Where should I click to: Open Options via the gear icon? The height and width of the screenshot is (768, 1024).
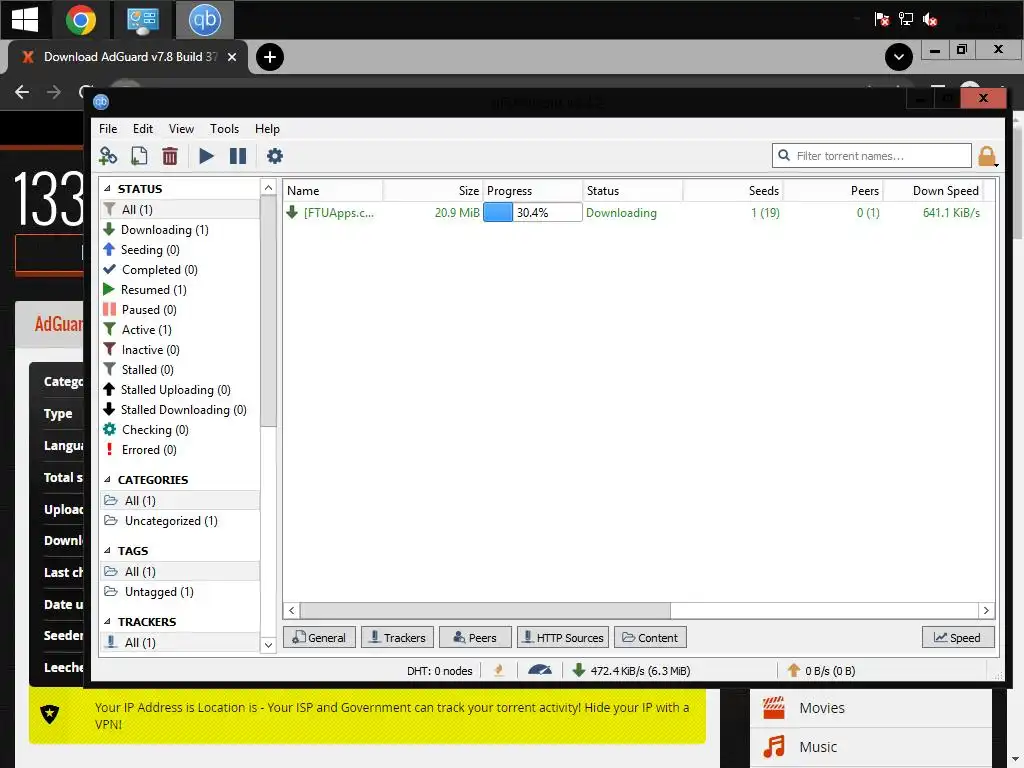pyautogui.click(x=275, y=156)
